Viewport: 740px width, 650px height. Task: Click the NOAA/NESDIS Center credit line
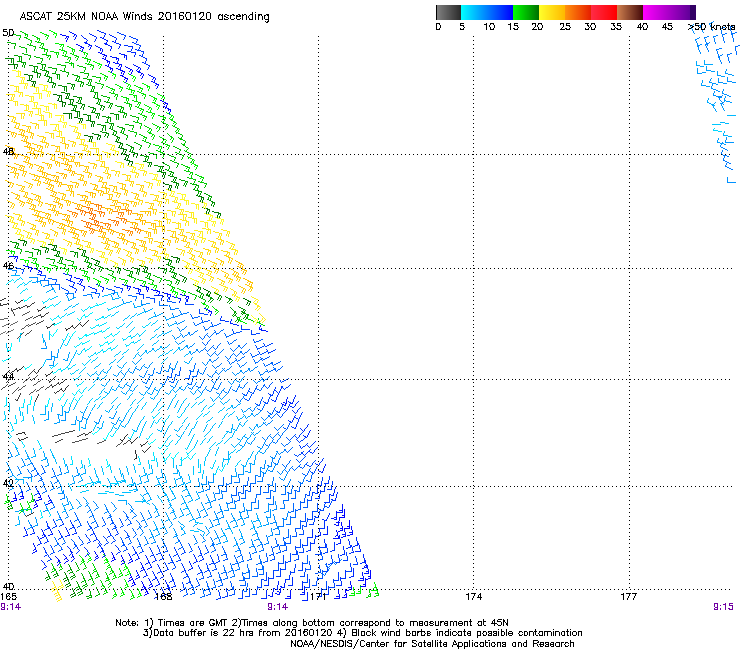click(432, 644)
